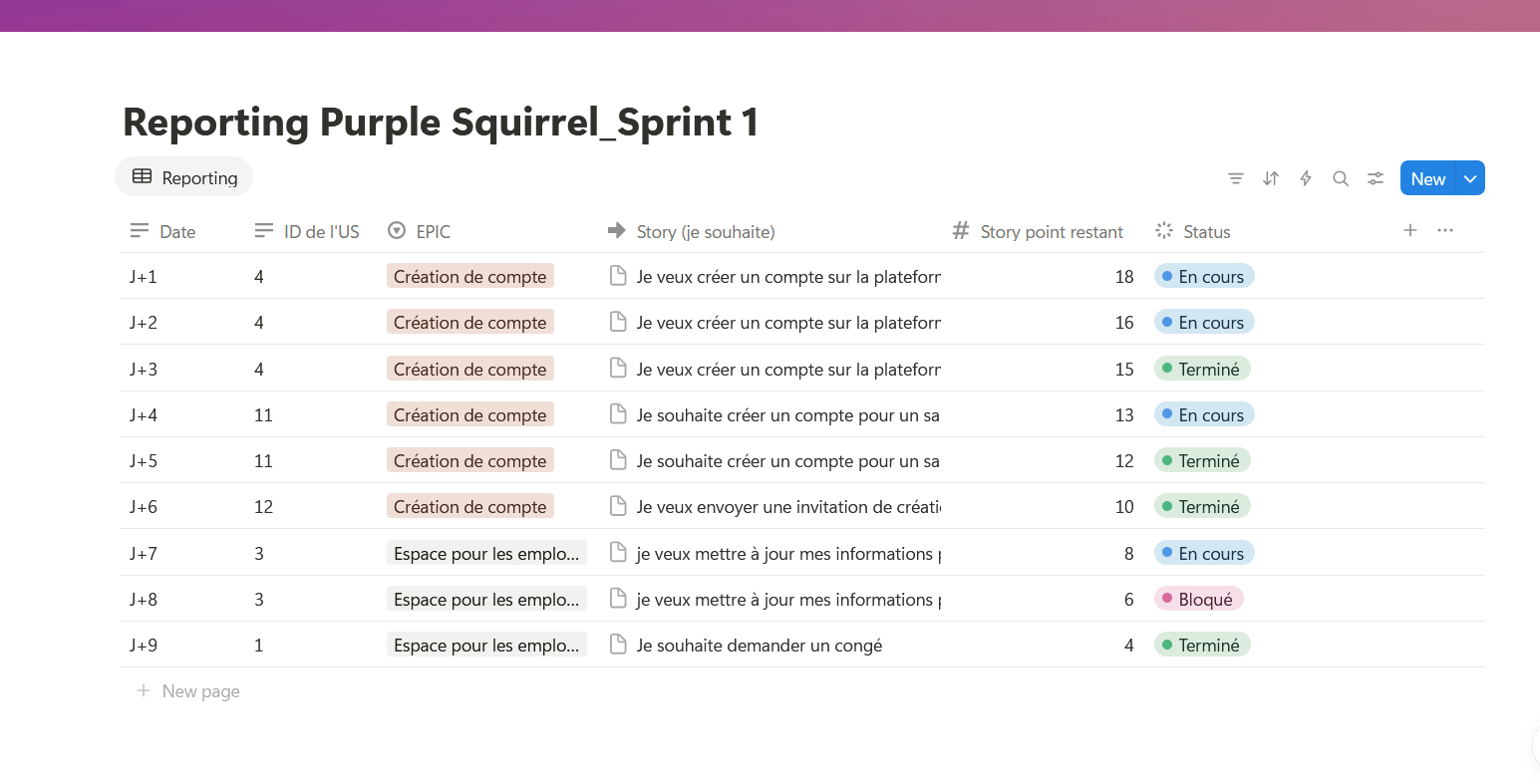Add a new property with the plus icon

click(x=1410, y=230)
